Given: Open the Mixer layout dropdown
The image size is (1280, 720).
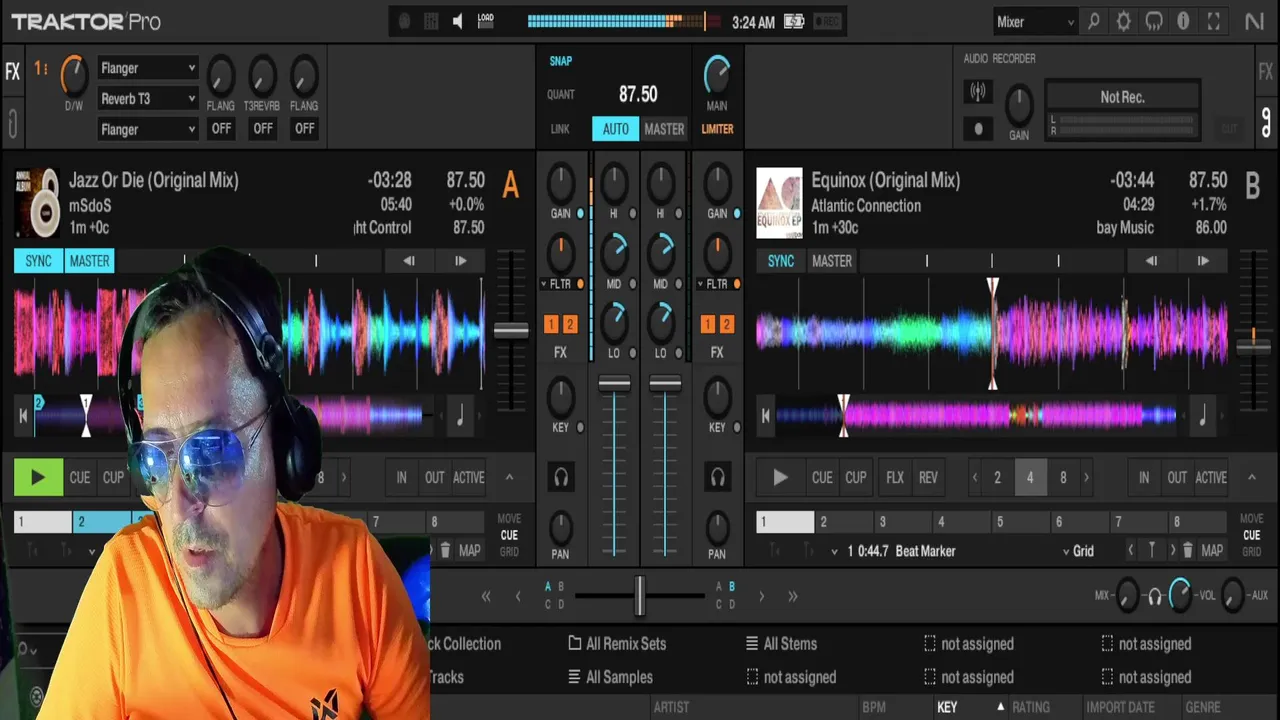Looking at the screenshot, I should tap(1035, 21).
